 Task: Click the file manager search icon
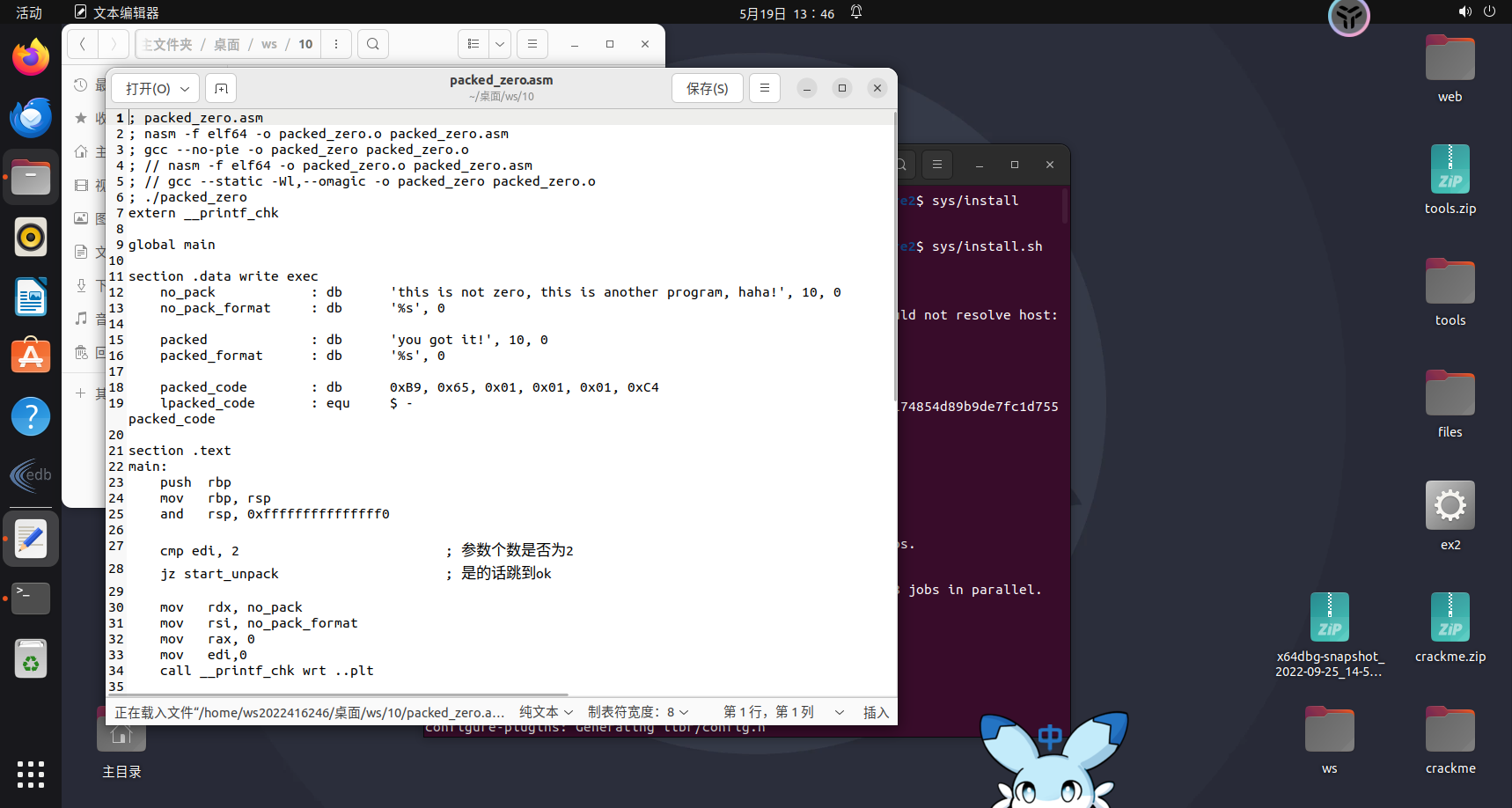[x=373, y=44]
